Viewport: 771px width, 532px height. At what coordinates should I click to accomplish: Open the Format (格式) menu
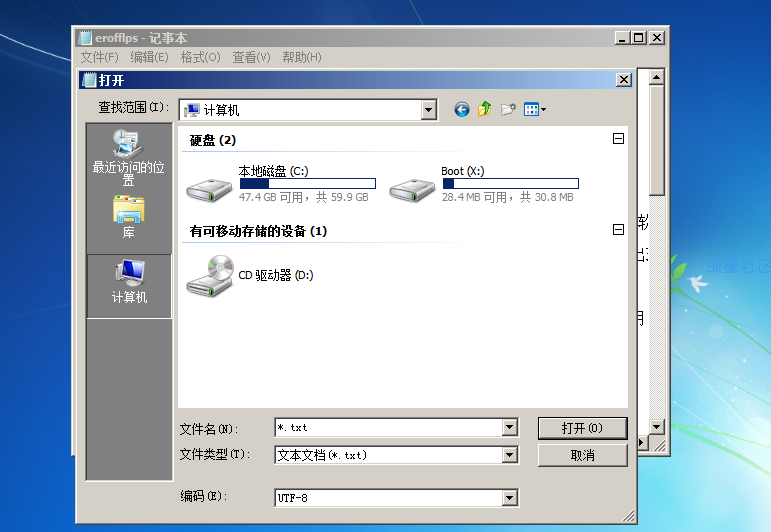click(x=200, y=57)
